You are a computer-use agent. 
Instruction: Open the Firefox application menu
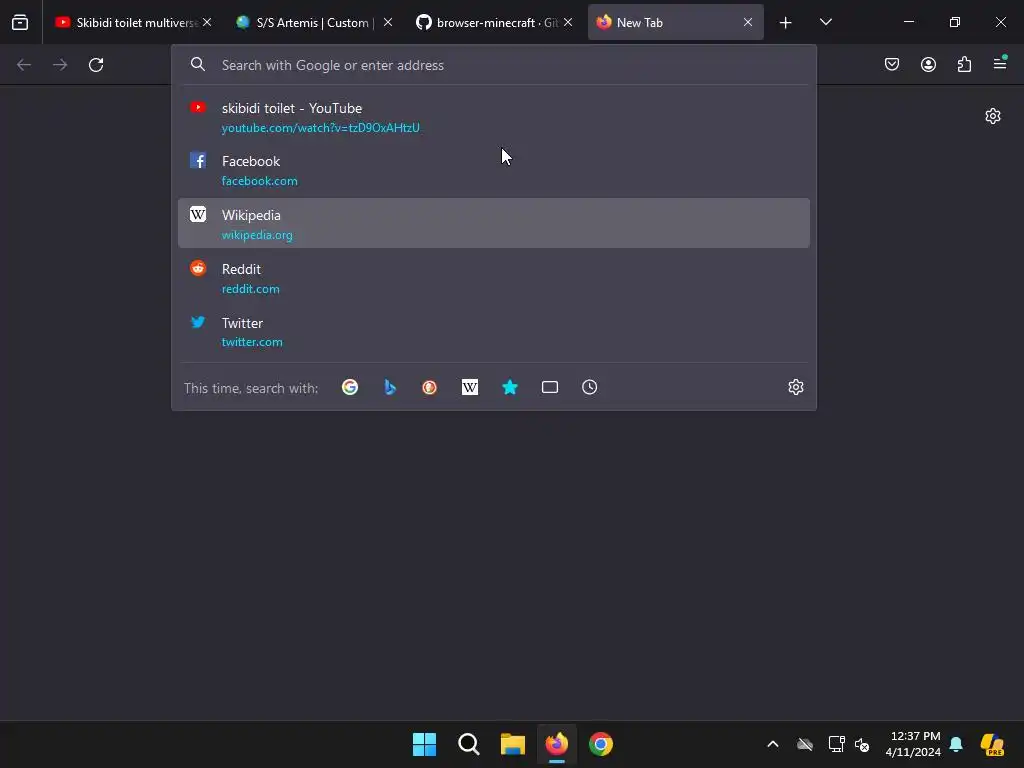1000,63
